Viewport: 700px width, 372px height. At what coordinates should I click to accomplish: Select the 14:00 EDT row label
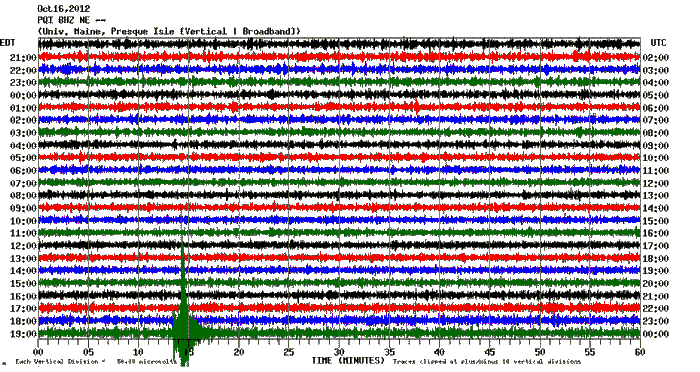tap(23, 271)
